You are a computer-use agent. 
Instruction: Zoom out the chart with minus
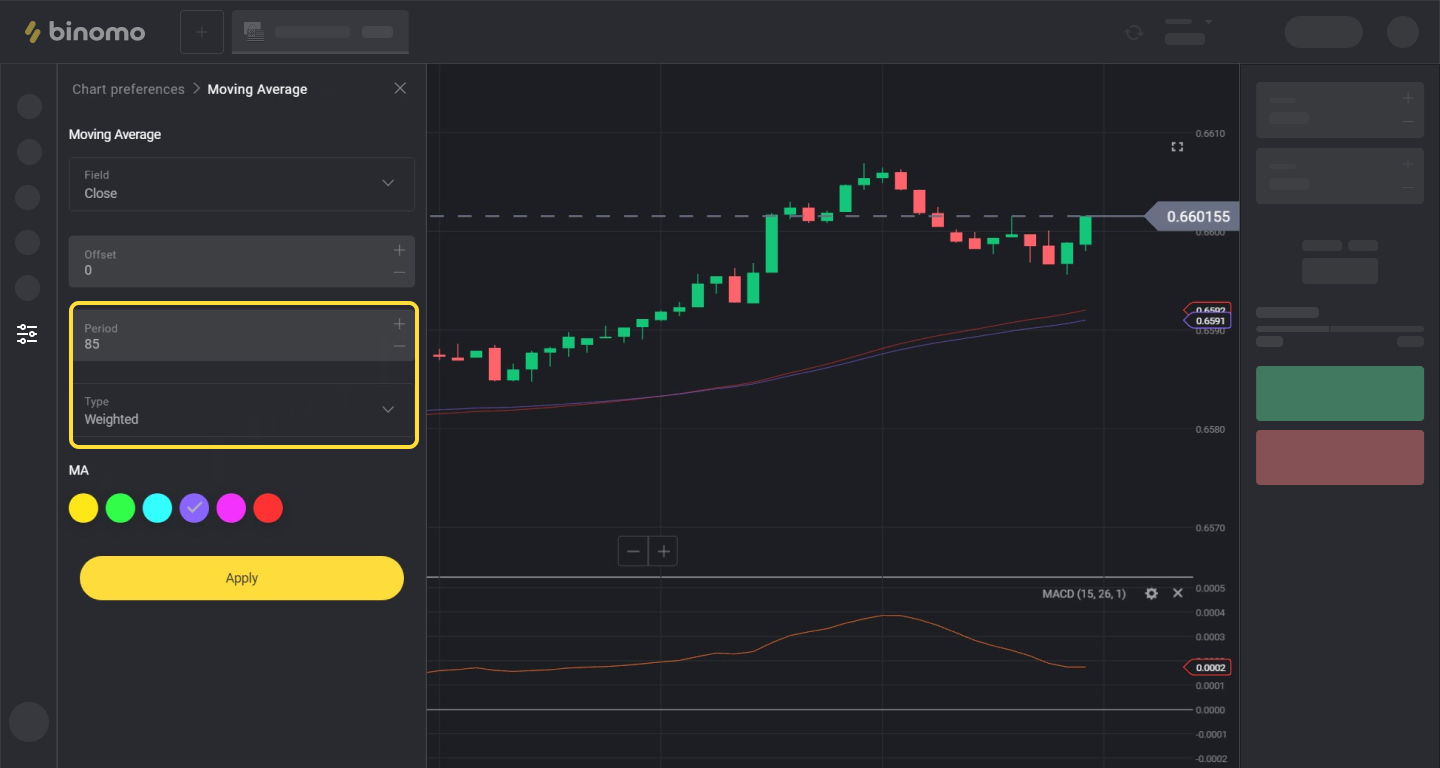pos(633,551)
